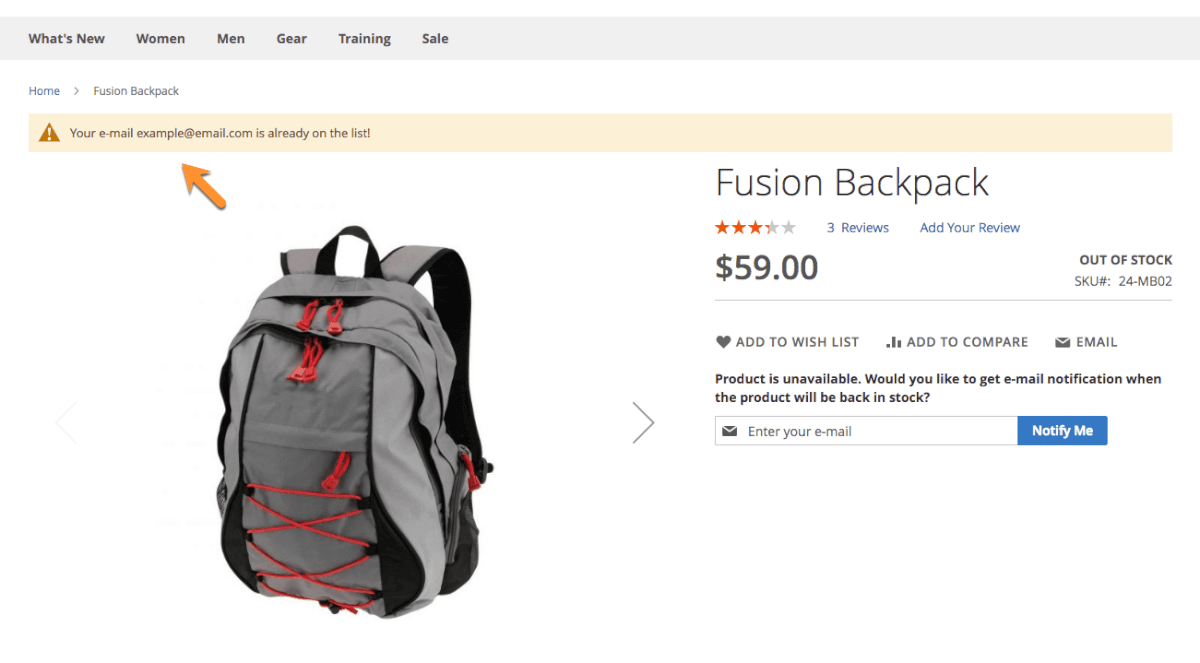Image resolution: width=1200 pixels, height=663 pixels.
Task: Click the warning triangle icon
Action: [x=49, y=132]
